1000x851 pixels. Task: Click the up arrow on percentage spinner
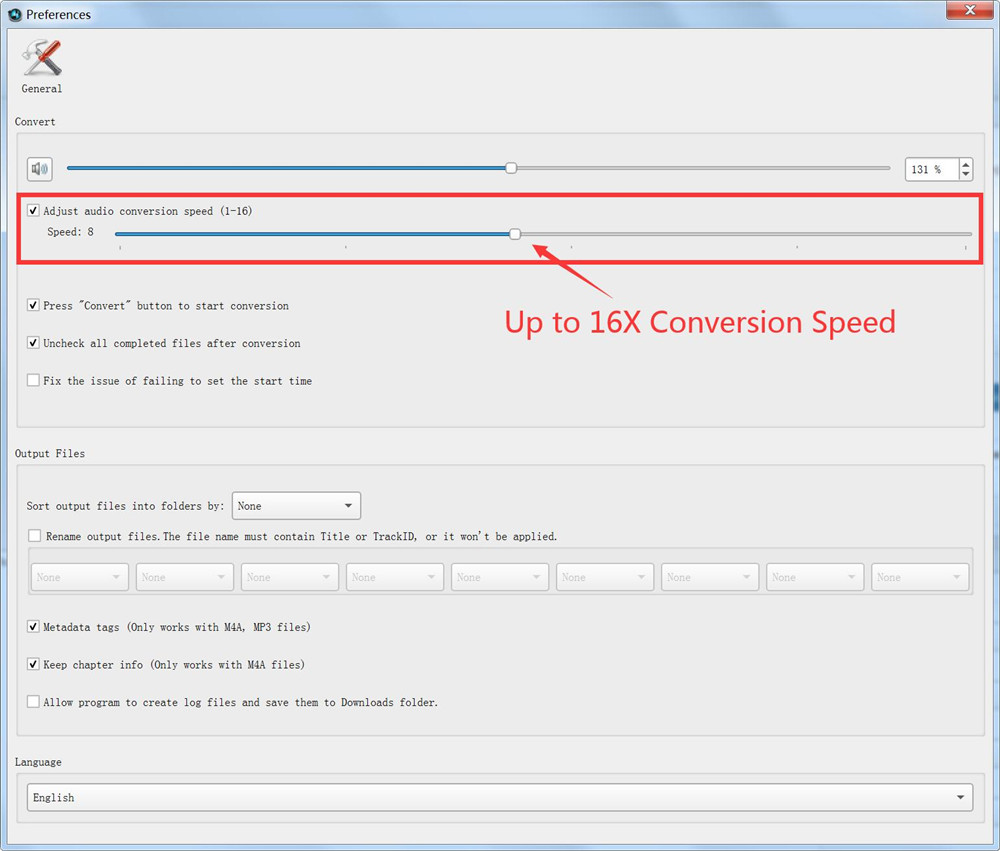coord(965,163)
